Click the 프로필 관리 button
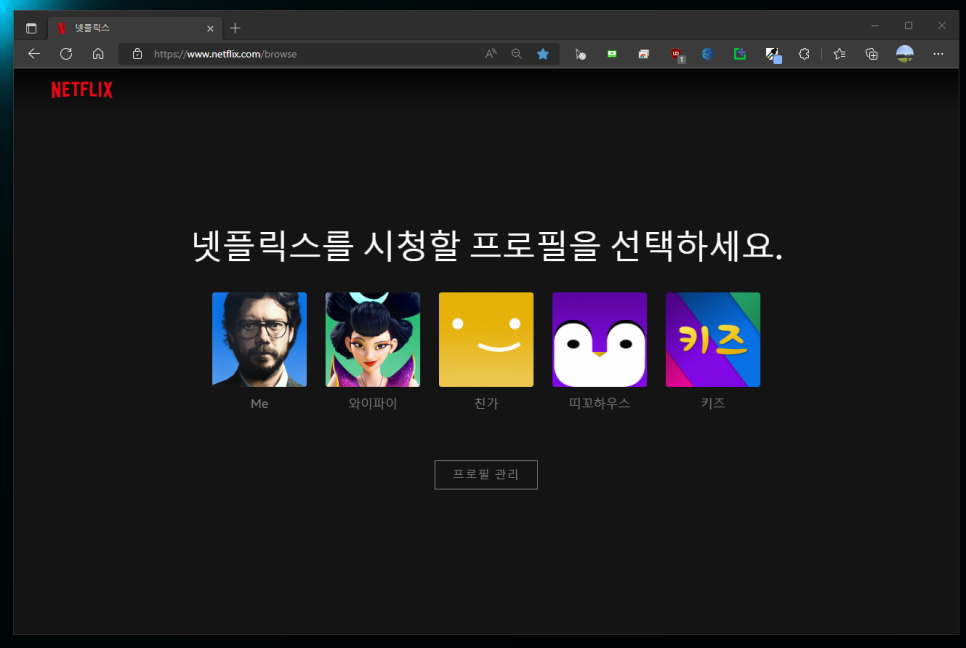This screenshot has width=966, height=648. coord(486,474)
